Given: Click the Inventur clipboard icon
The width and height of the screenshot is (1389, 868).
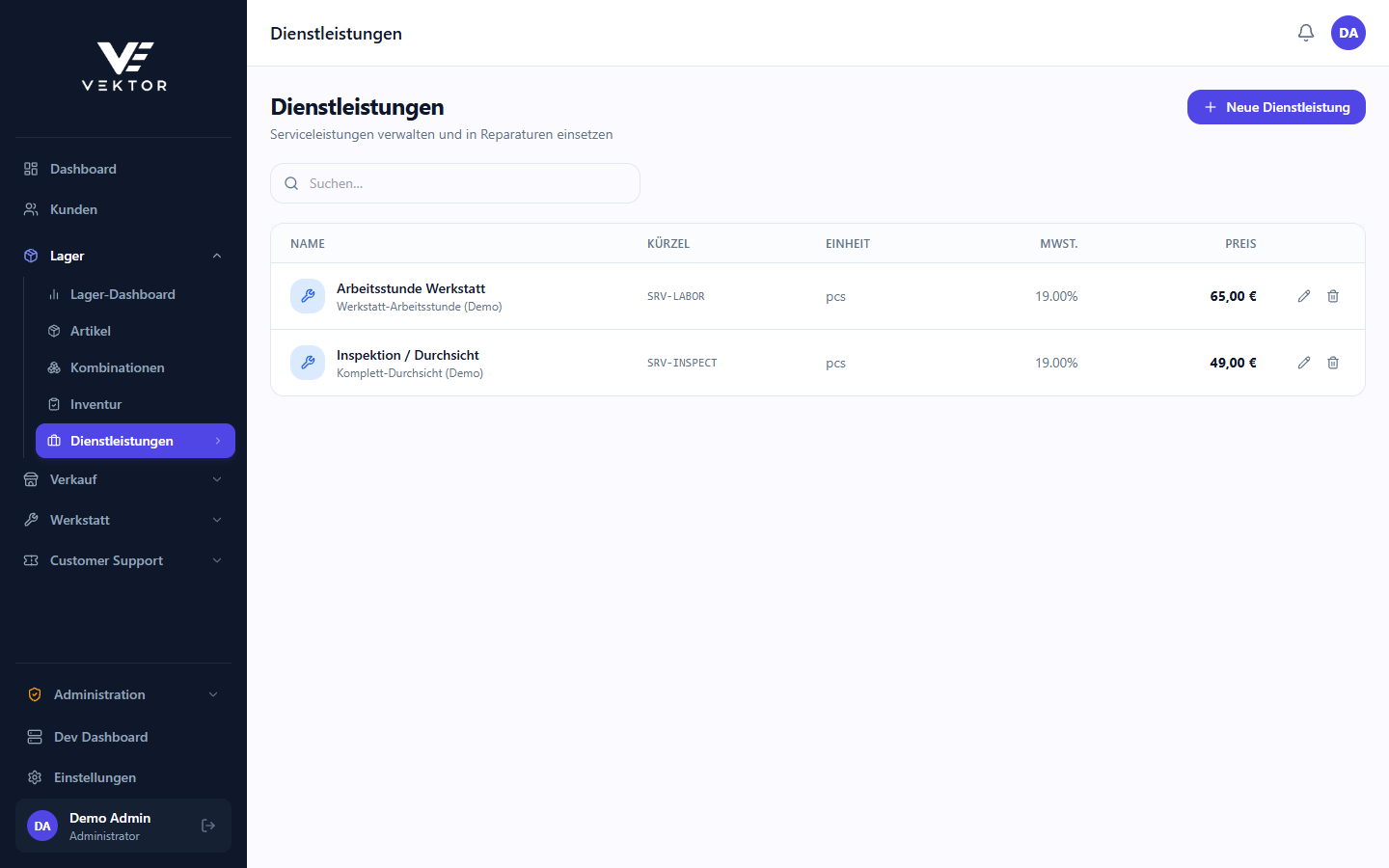Looking at the screenshot, I should (x=54, y=404).
